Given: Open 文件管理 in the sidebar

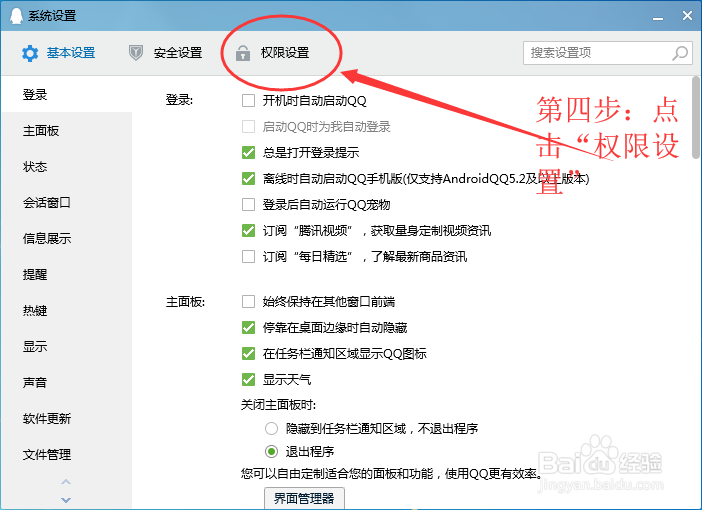Looking at the screenshot, I should point(66,454).
